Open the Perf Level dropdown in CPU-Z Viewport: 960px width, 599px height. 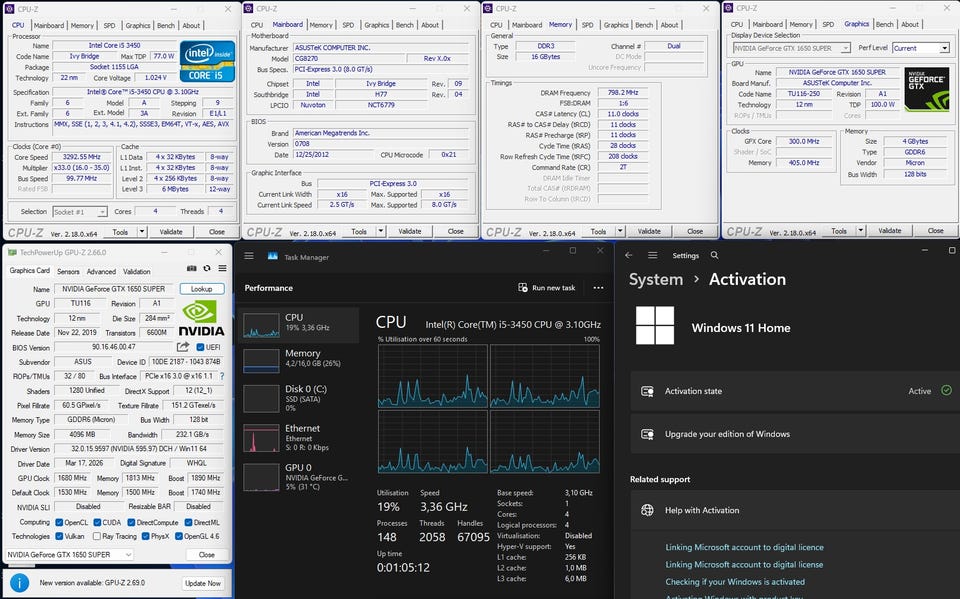(x=920, y=48)
